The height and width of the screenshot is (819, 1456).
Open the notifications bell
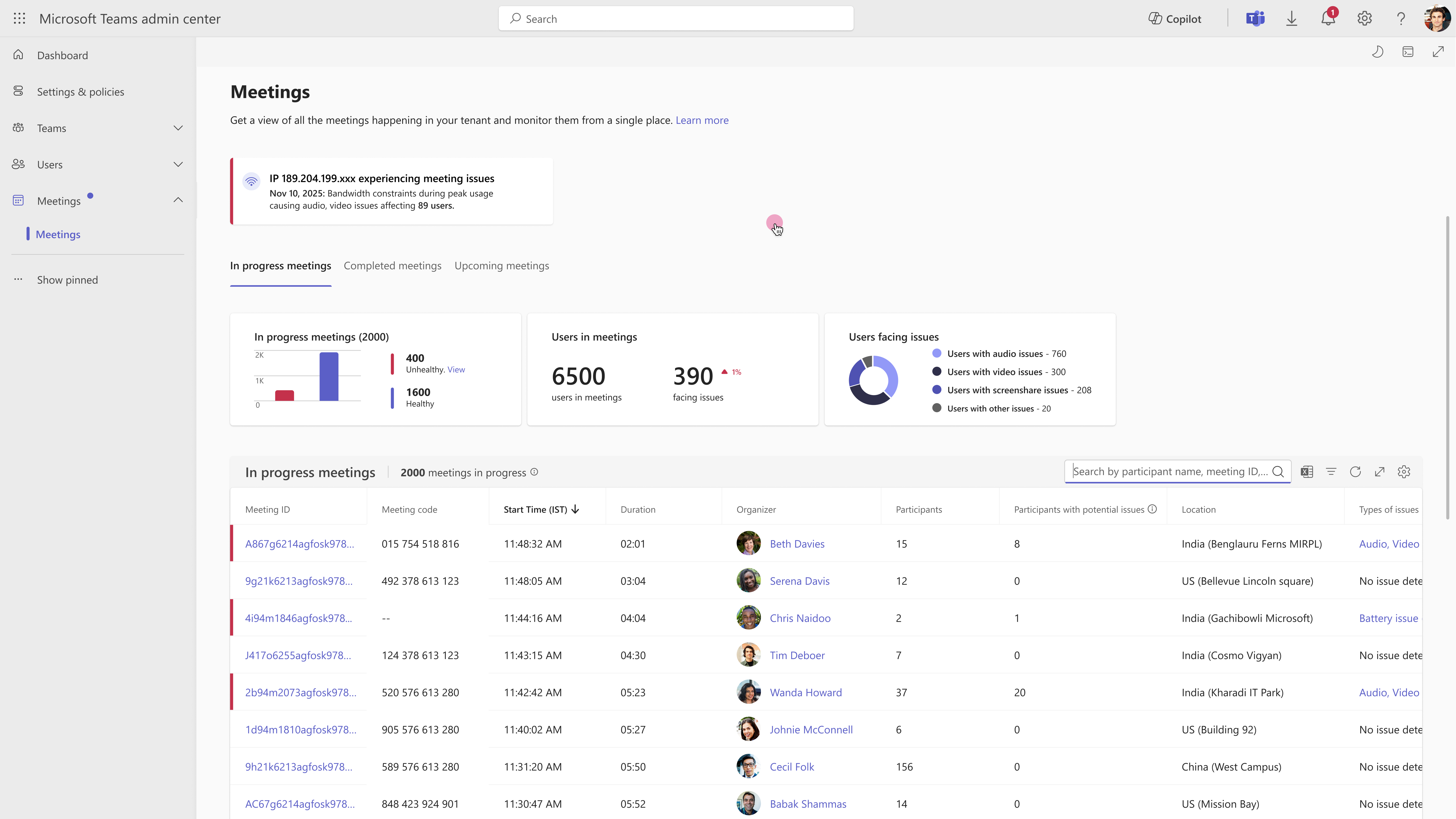click(1328, 18)
